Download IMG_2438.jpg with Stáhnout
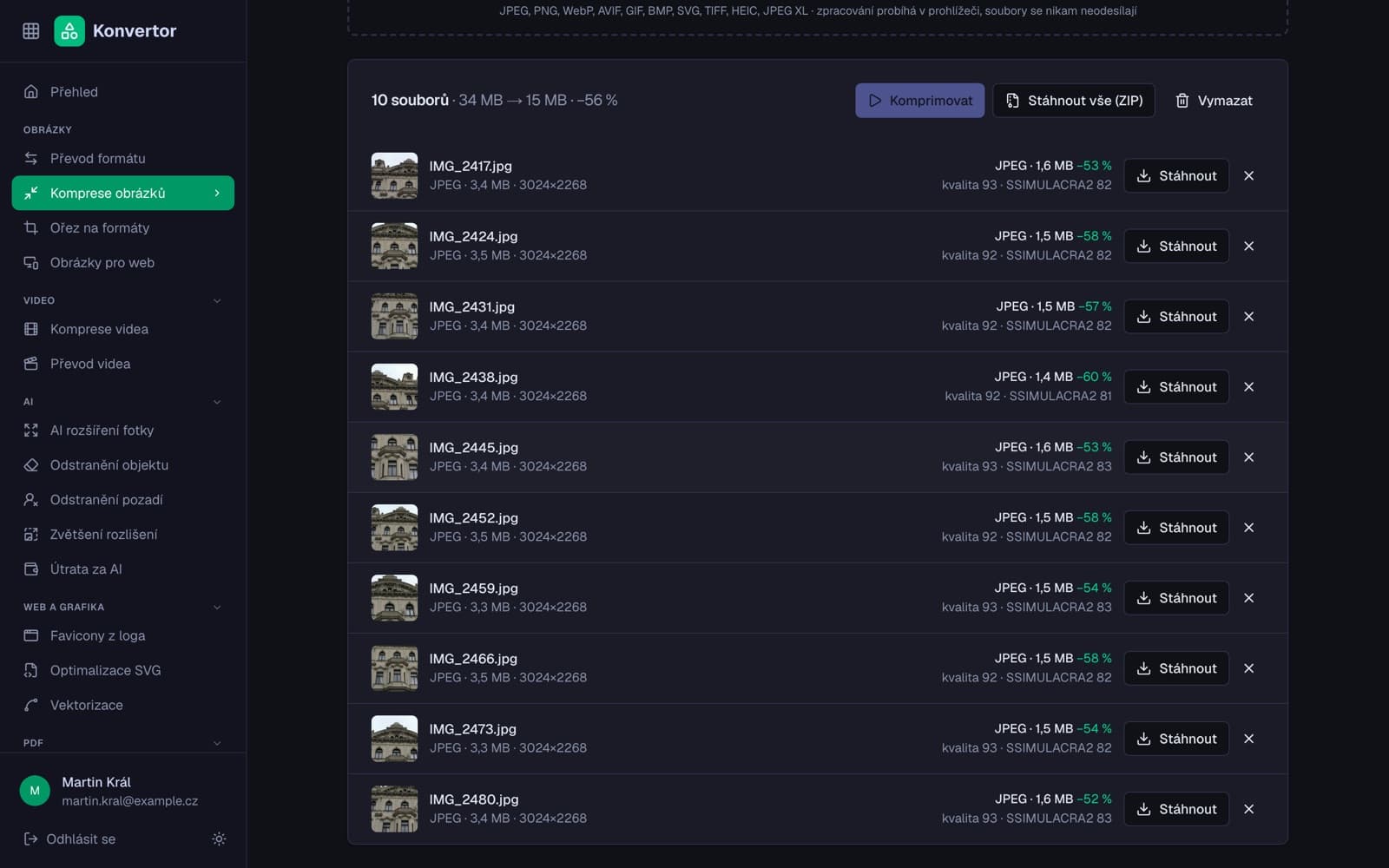This screenshot has height=868, width=1389. click(1176, 387)
